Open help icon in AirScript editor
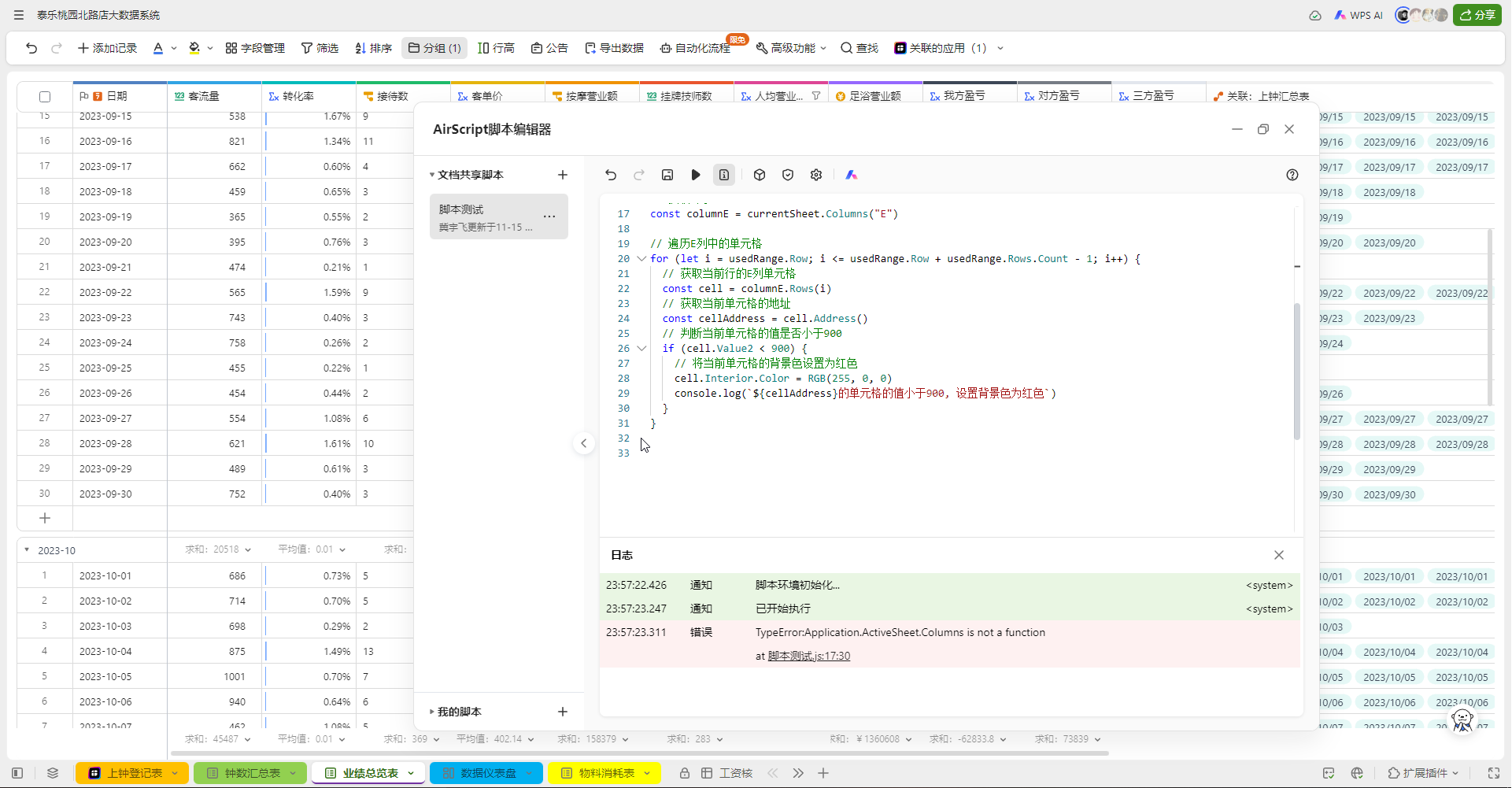The height and width of the screenshot is (788, 1512). click(x=1292, y=175)
